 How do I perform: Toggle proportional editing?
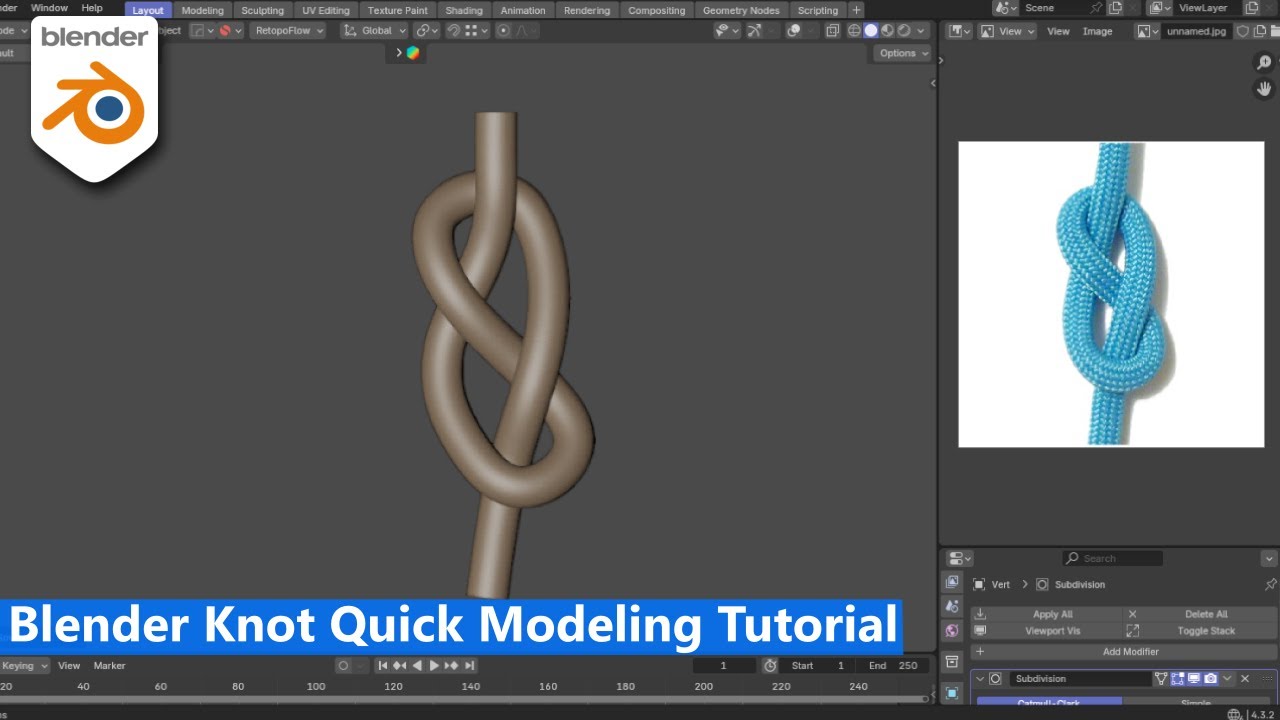tap(503, 31)
